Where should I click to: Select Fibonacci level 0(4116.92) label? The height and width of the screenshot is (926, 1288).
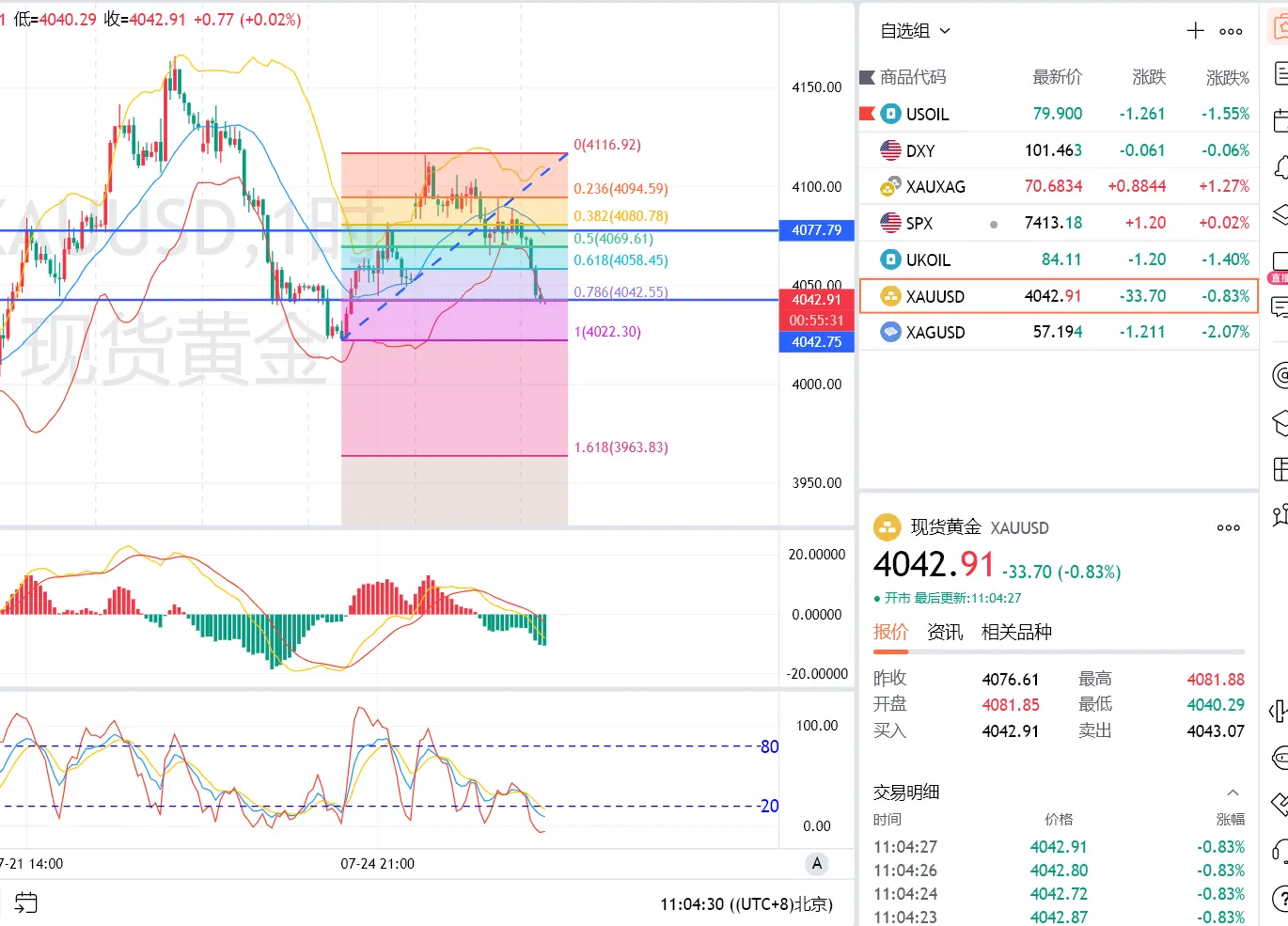click(607, 145)
